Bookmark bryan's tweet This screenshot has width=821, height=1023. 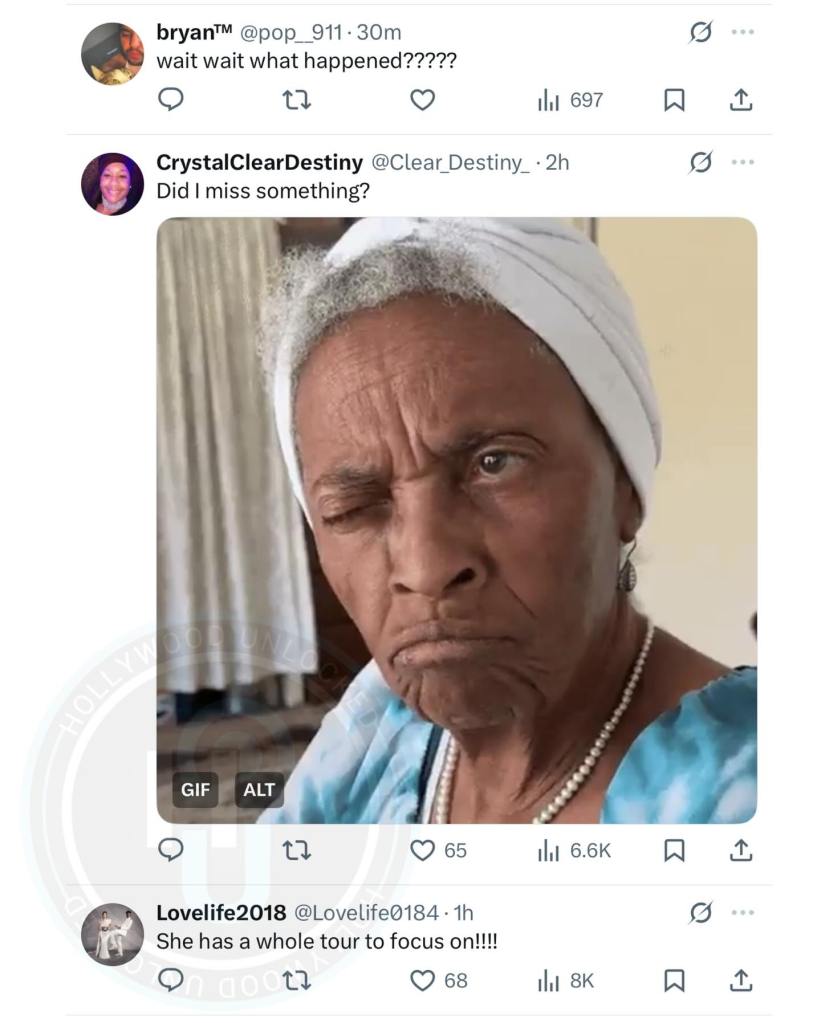(675, 100)
